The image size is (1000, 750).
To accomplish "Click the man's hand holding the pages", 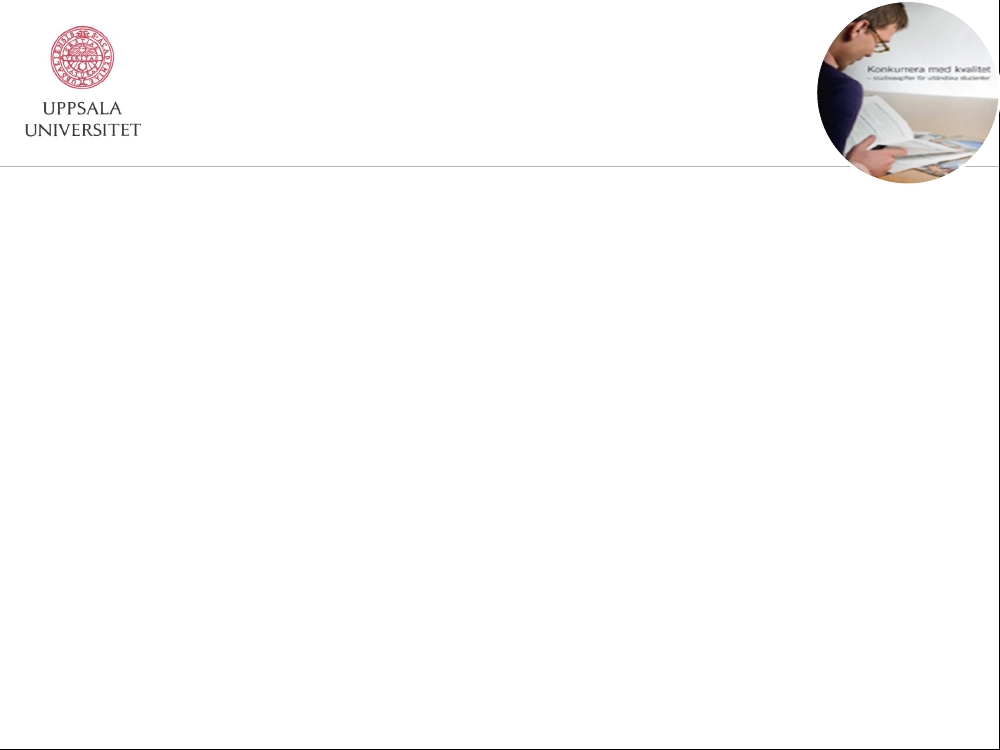I will tap(877, 155).
